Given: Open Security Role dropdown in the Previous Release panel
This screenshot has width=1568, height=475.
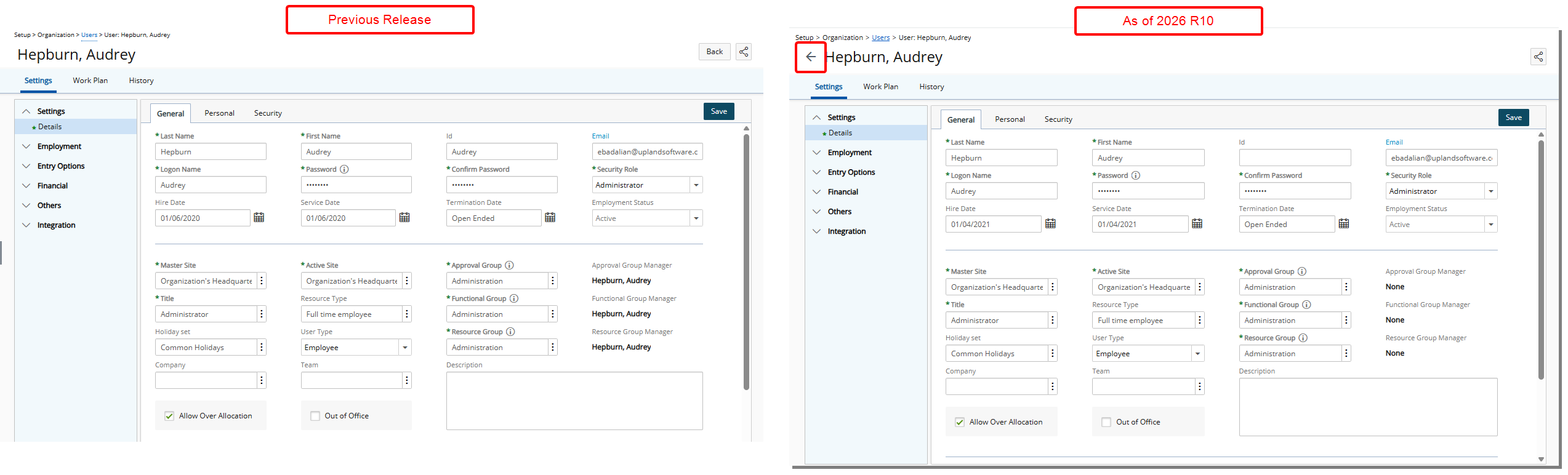Looking at the screenshot, I should [x=696, y=185].
